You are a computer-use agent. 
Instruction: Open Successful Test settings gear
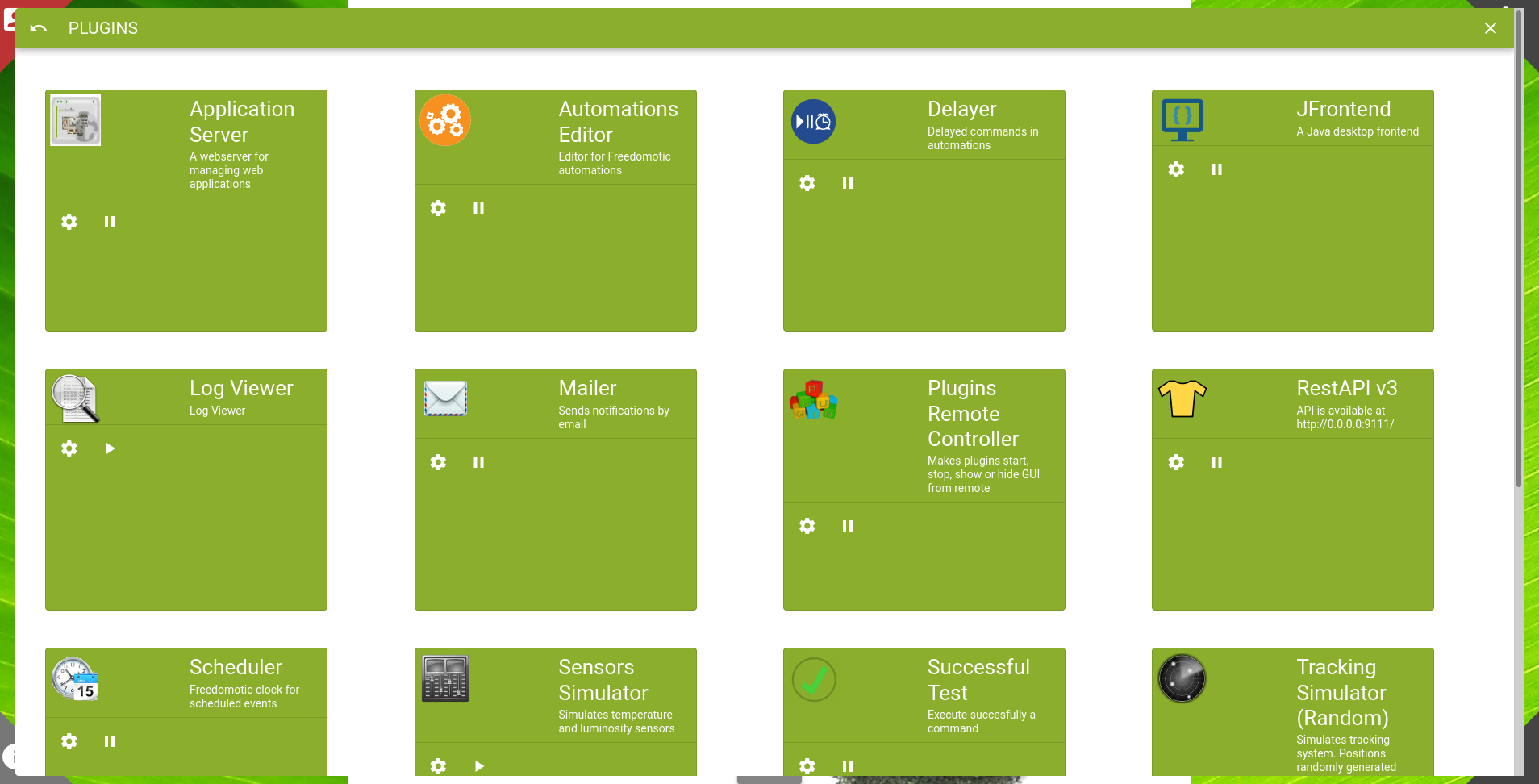click(x=807, y=766)
